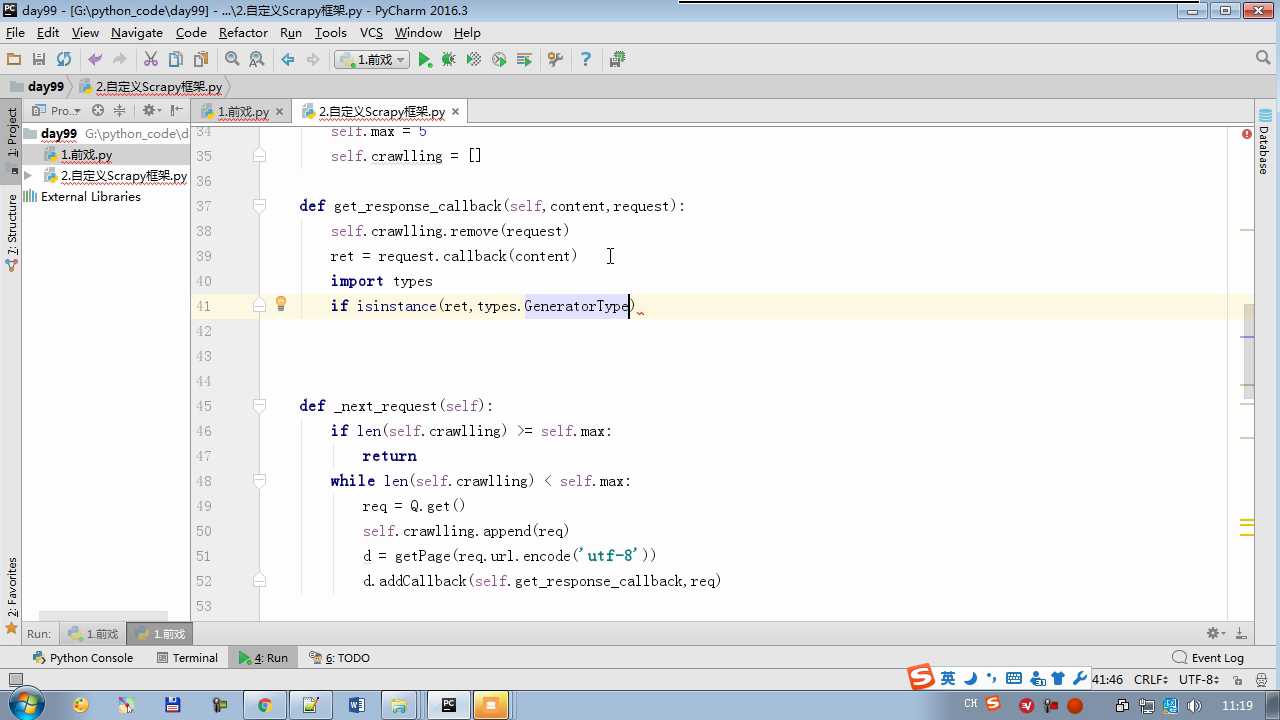Open the Terminal tool window
1280x720 pixels.
click(187, 658)
